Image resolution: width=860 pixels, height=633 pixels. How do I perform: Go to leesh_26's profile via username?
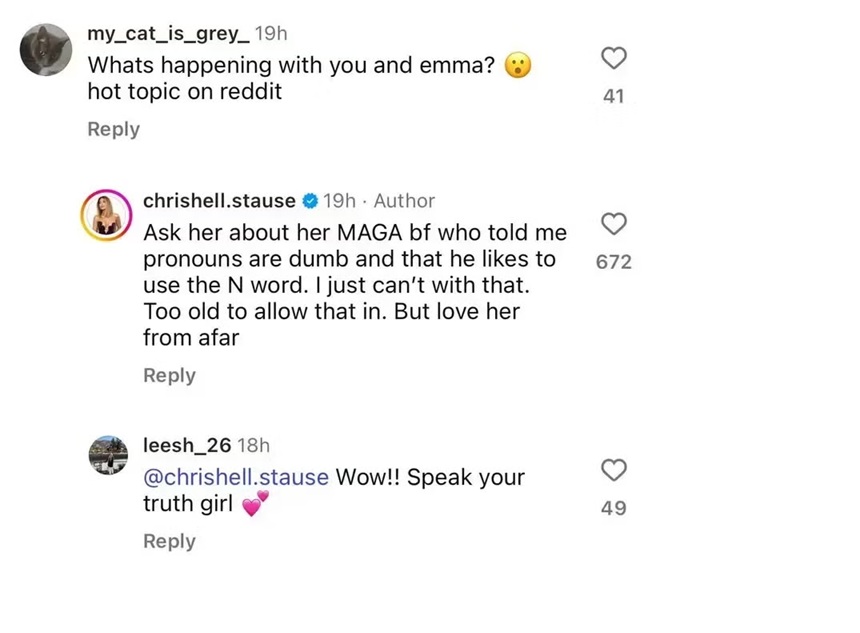click(x=187, y=446)
